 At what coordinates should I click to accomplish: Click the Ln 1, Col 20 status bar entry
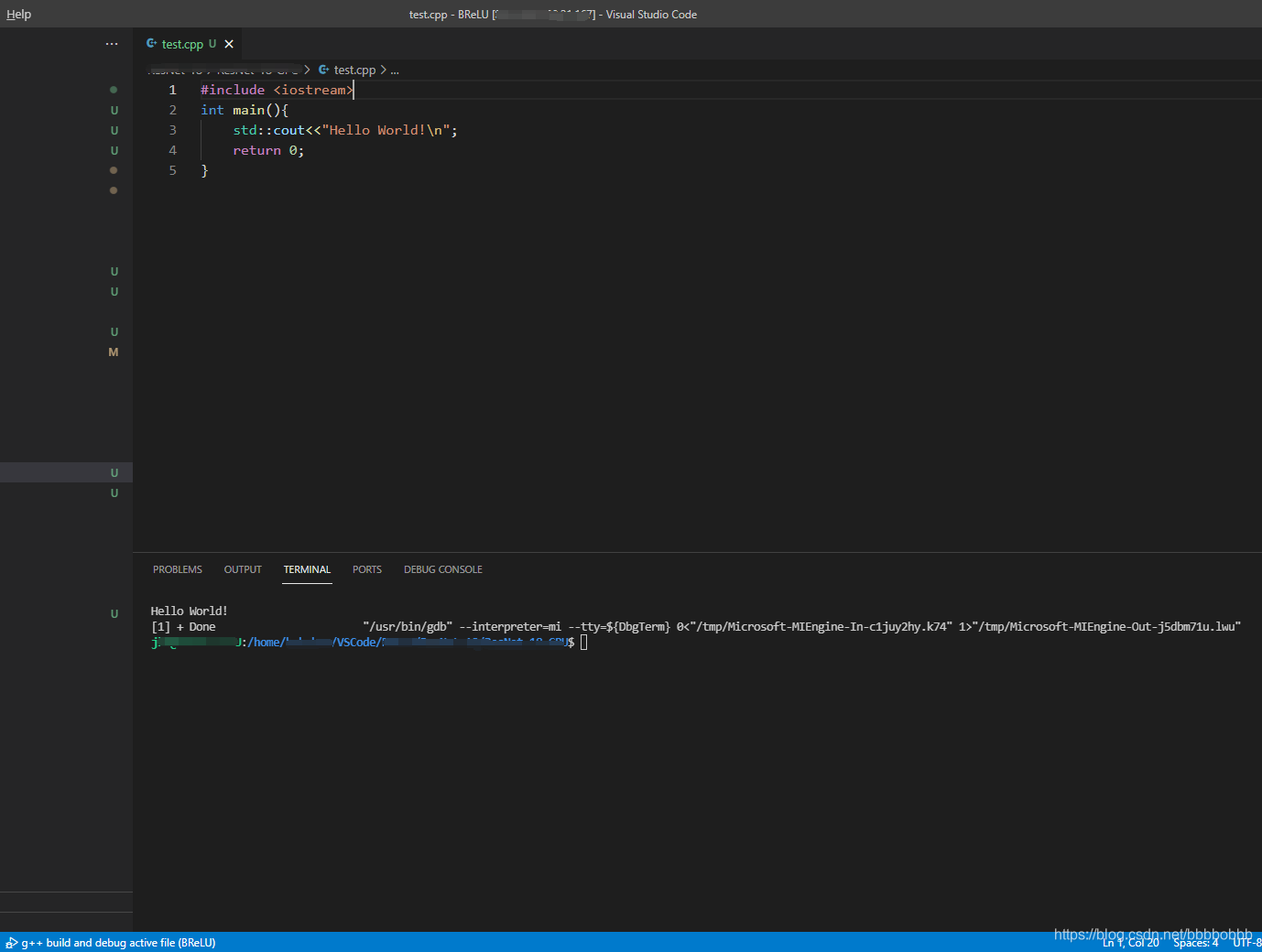point(1130,943)
